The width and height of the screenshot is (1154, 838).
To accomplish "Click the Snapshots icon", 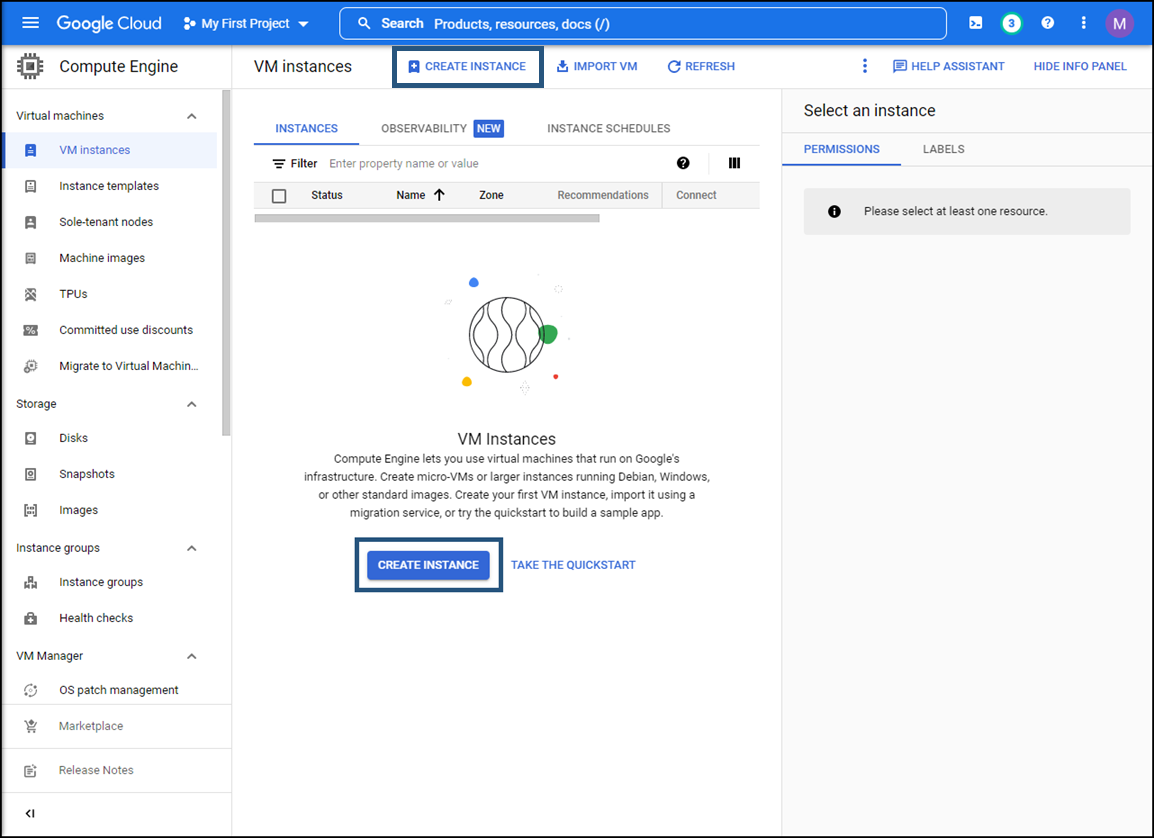I will (x=30, y=475).
